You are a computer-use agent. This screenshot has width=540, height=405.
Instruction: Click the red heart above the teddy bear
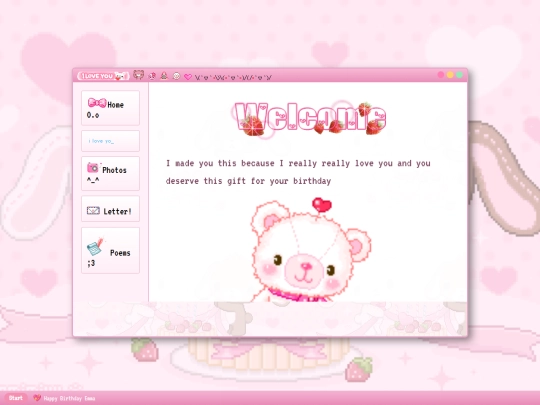(322, 205)
